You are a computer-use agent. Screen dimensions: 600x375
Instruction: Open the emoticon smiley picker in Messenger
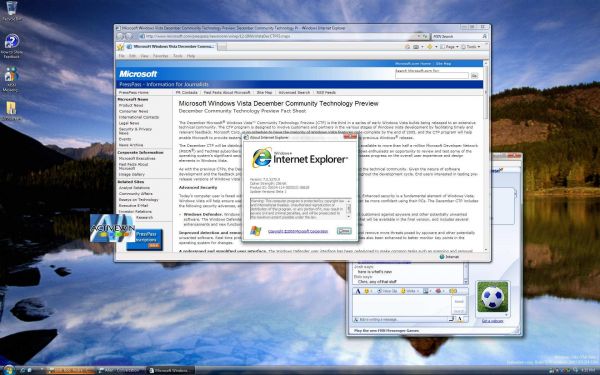tap(367, 291)
